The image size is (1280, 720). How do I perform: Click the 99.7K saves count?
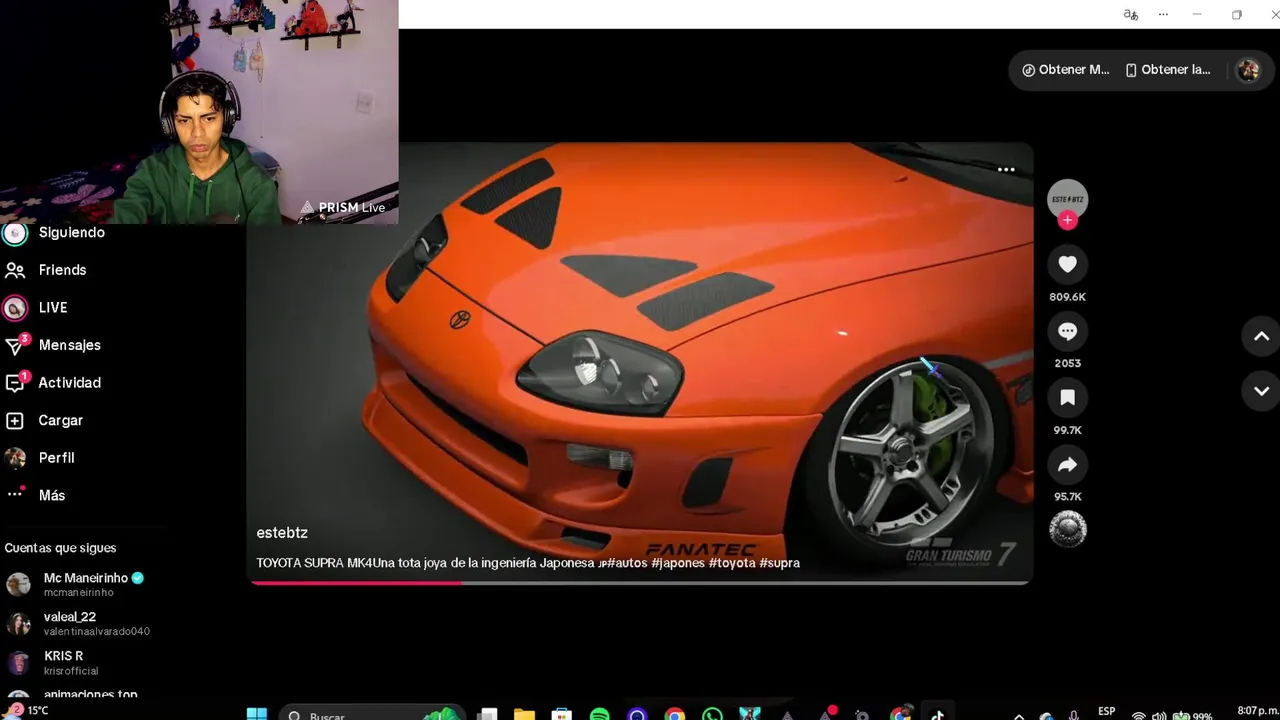click(x=1067, y=431)
